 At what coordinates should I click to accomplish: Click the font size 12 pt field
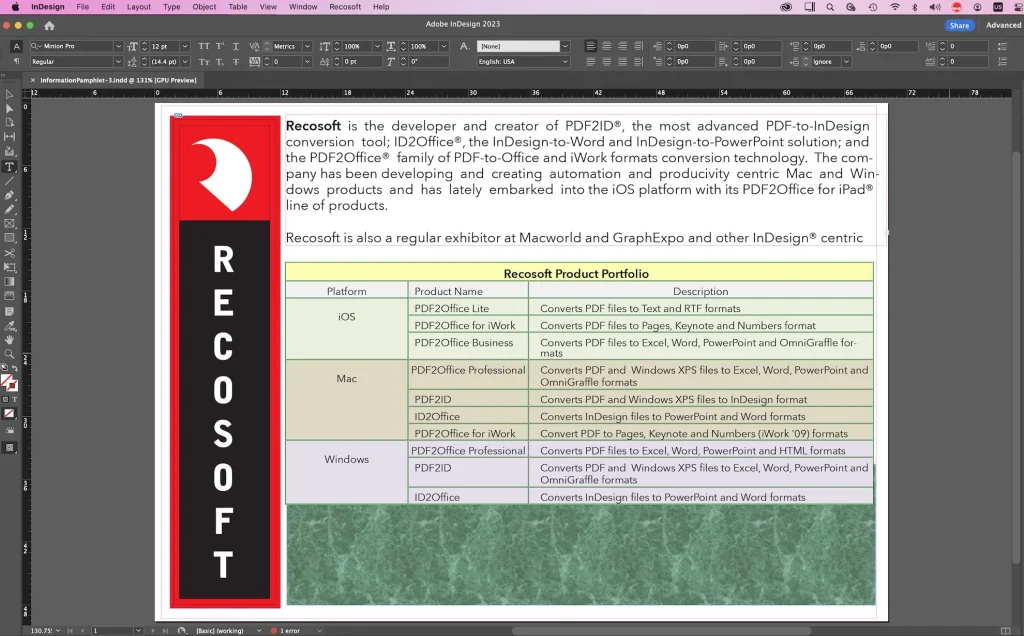click(x=164, y=46)
